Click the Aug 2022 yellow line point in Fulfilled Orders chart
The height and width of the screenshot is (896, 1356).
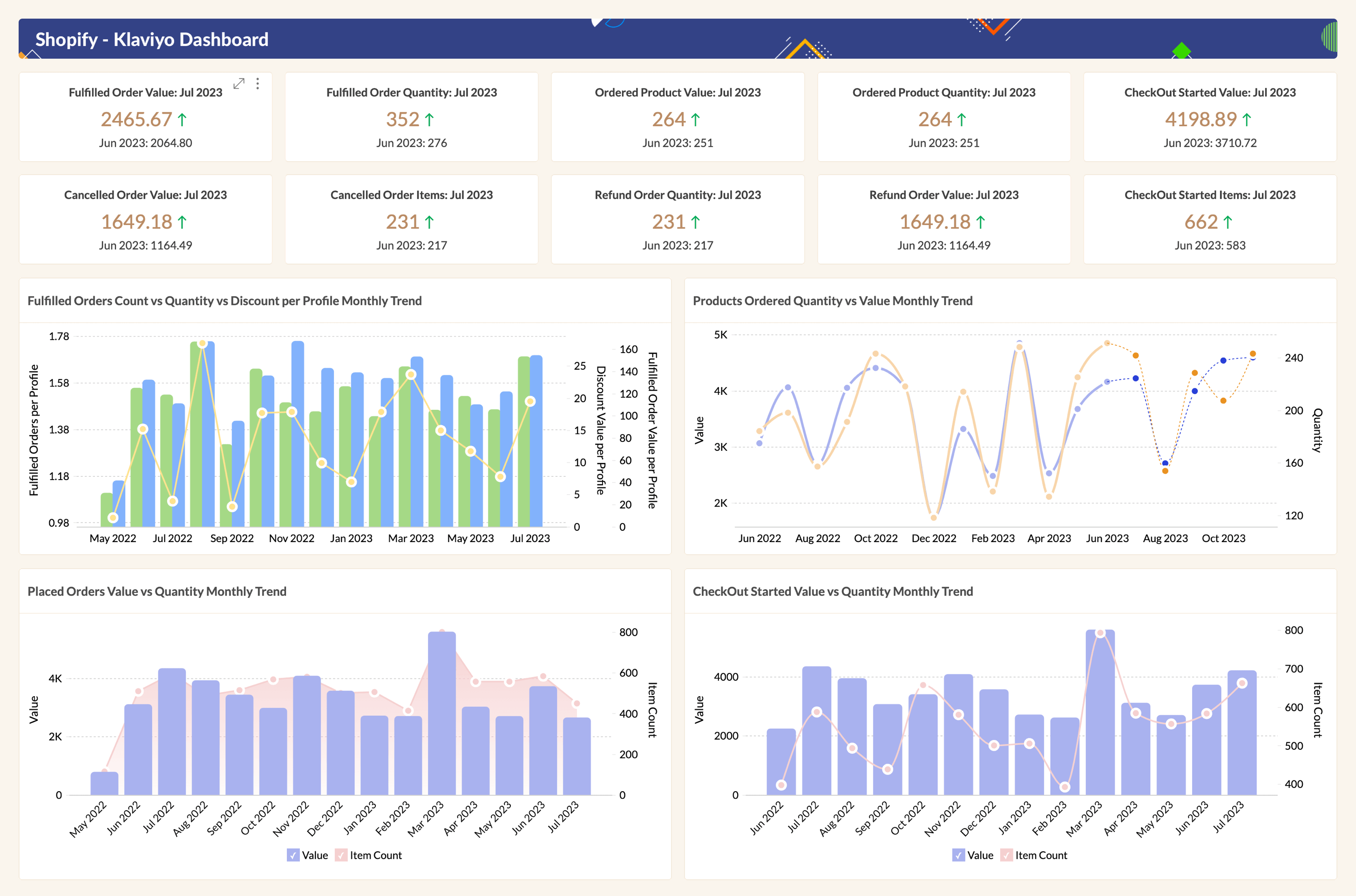click(202, 344)
